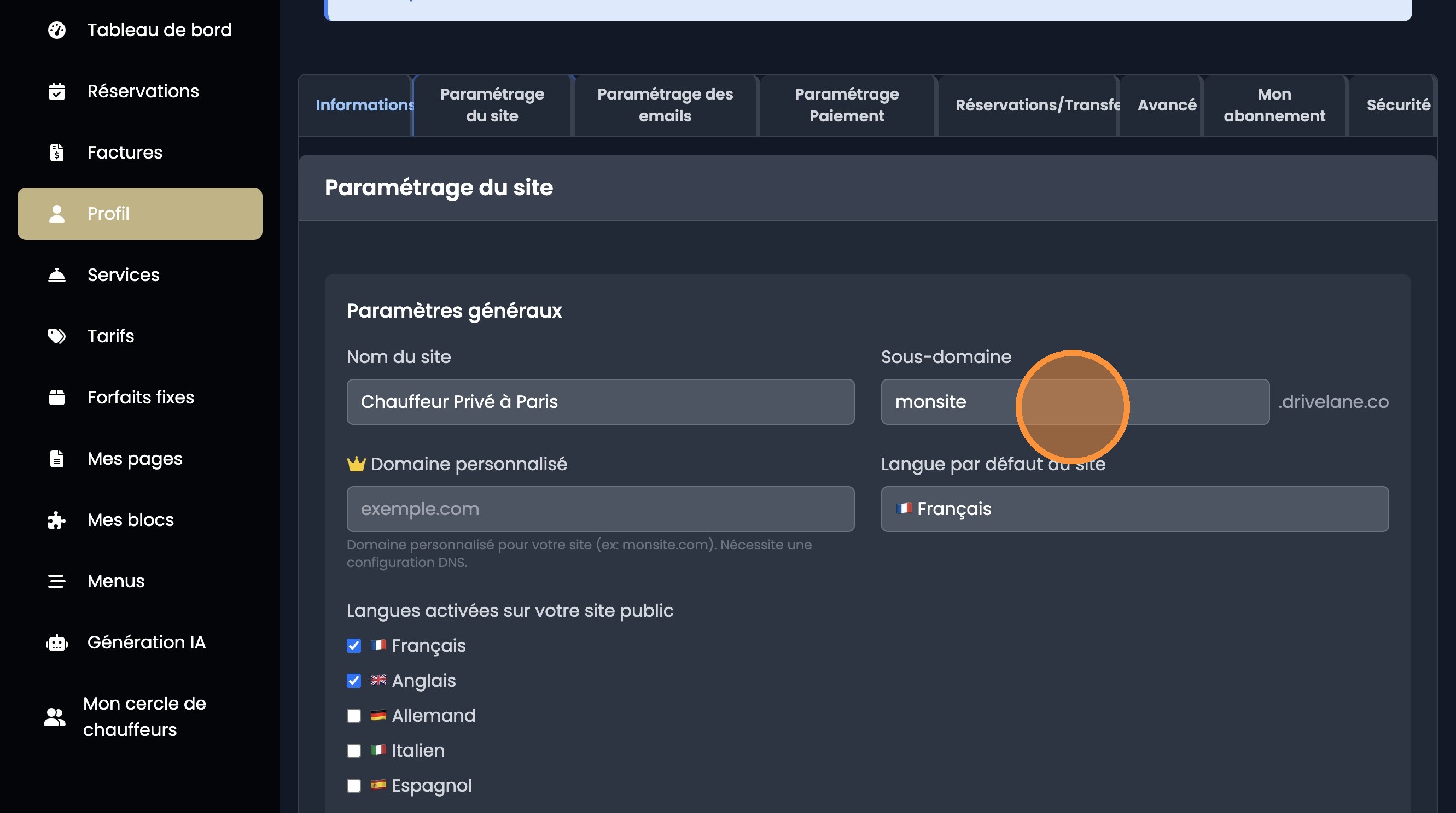
Task: Switch to the Paramétrage des emails tab
Action: [x=665, y=105]
